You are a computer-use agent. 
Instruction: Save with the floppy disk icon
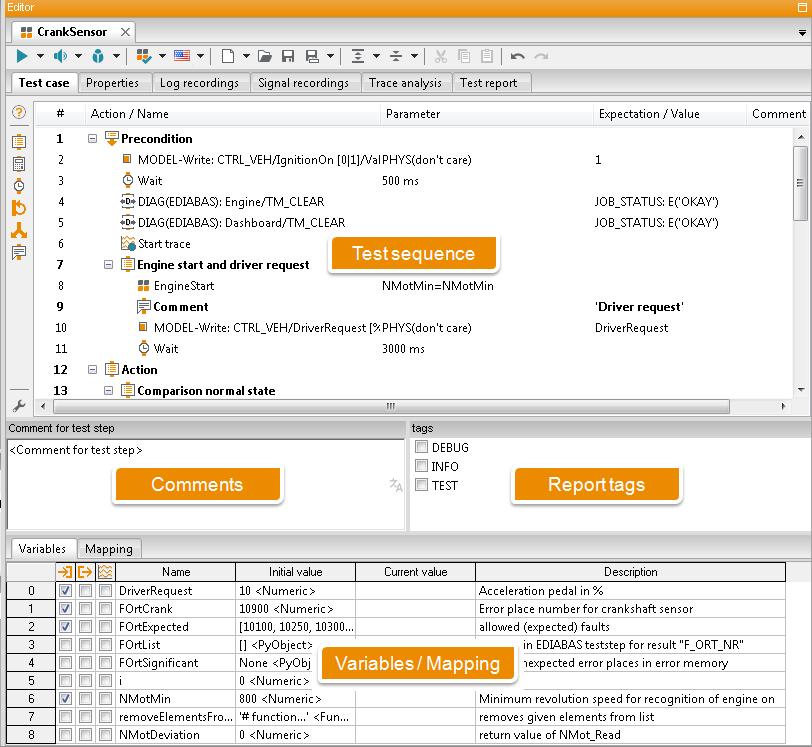288,56
